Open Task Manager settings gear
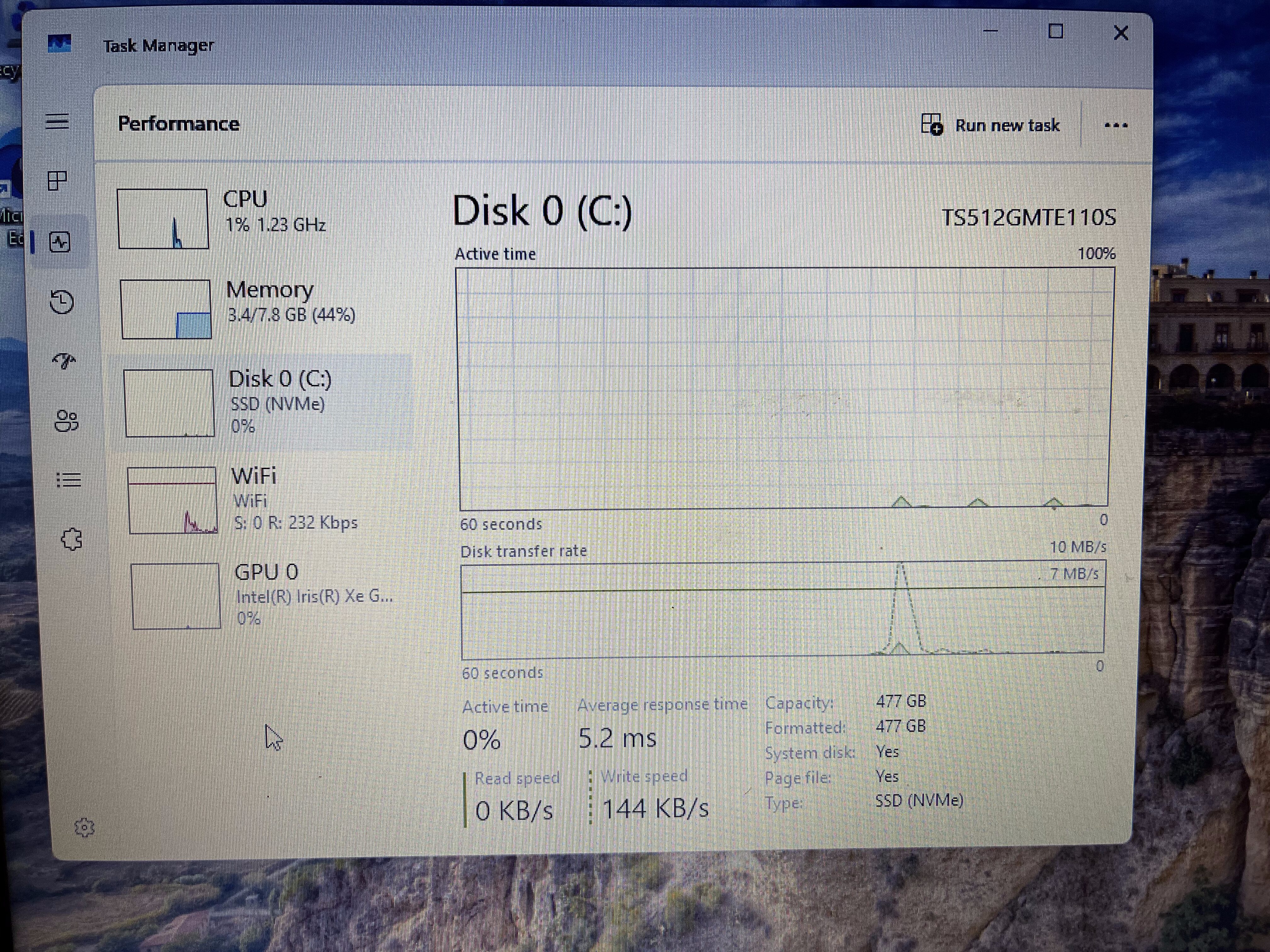This screenshot has height=952, width=1270. click(84, 827)
